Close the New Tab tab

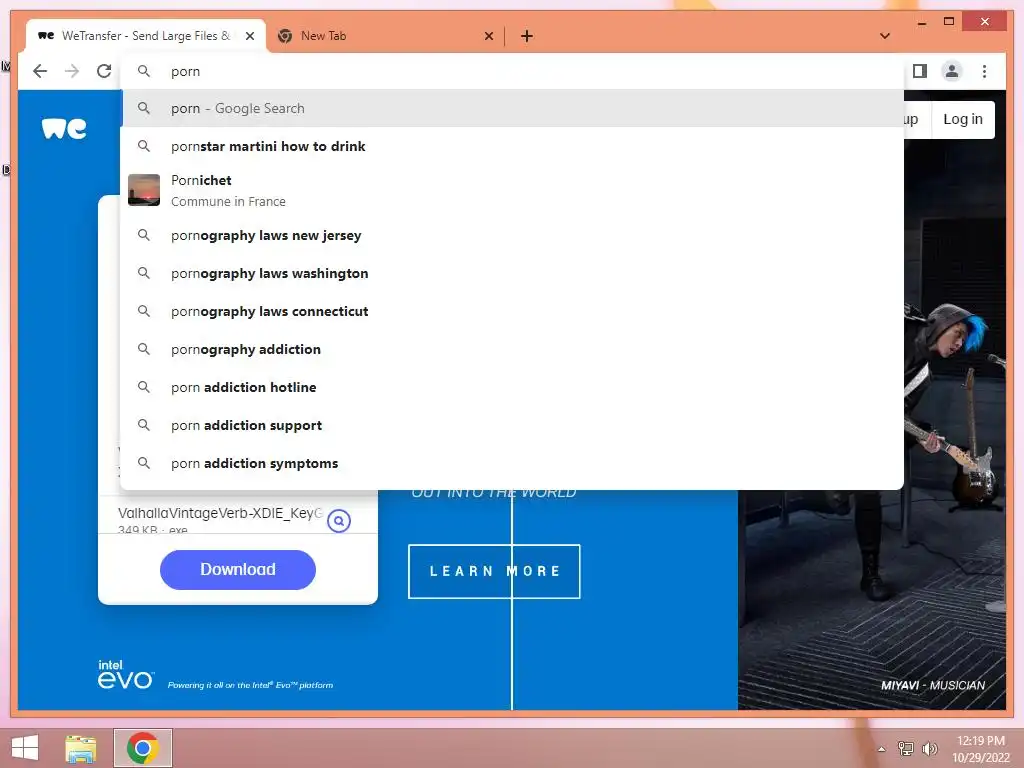(x=488, y=36)
